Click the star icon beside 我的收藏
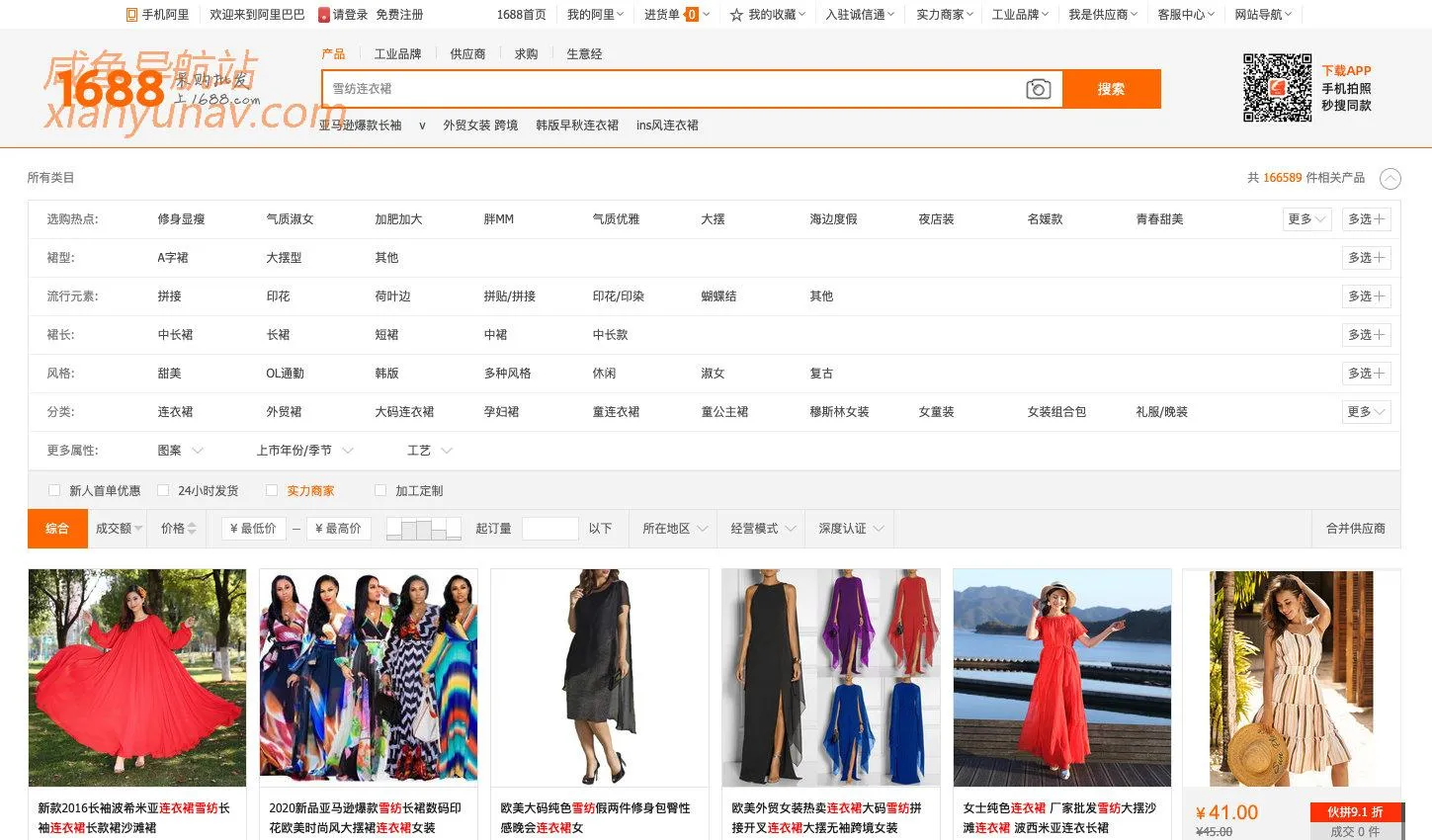This screenshot has height=840, width=1432. pos(737,14)
